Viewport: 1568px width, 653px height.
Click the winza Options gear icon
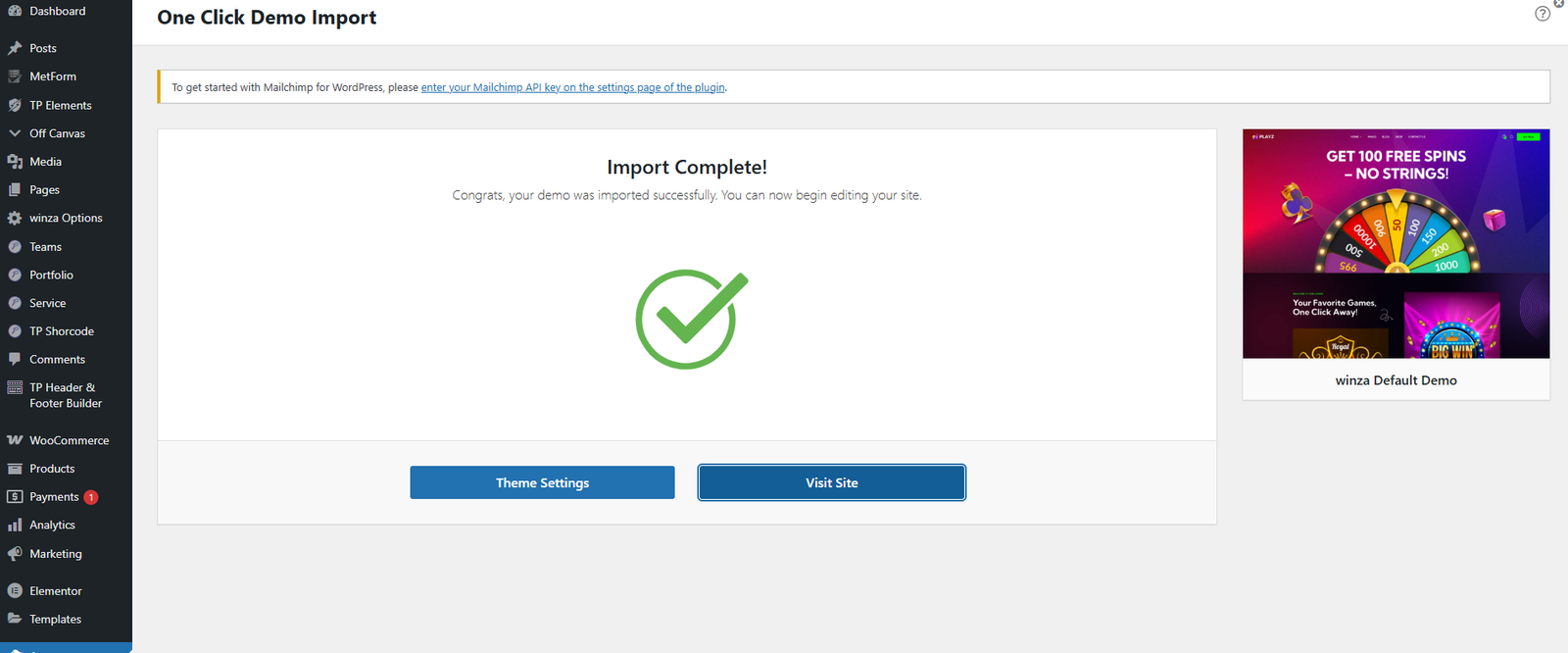15,219
